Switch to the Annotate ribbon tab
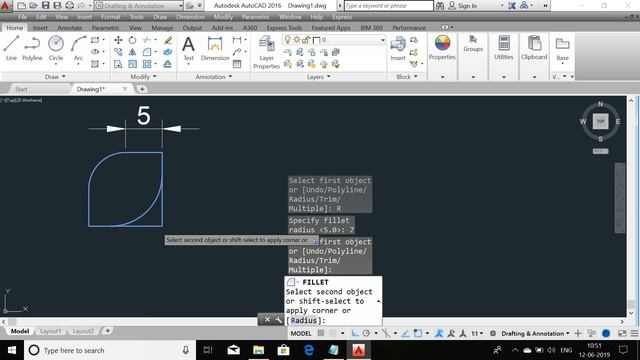The image size is (640, 360). (69, 28)
